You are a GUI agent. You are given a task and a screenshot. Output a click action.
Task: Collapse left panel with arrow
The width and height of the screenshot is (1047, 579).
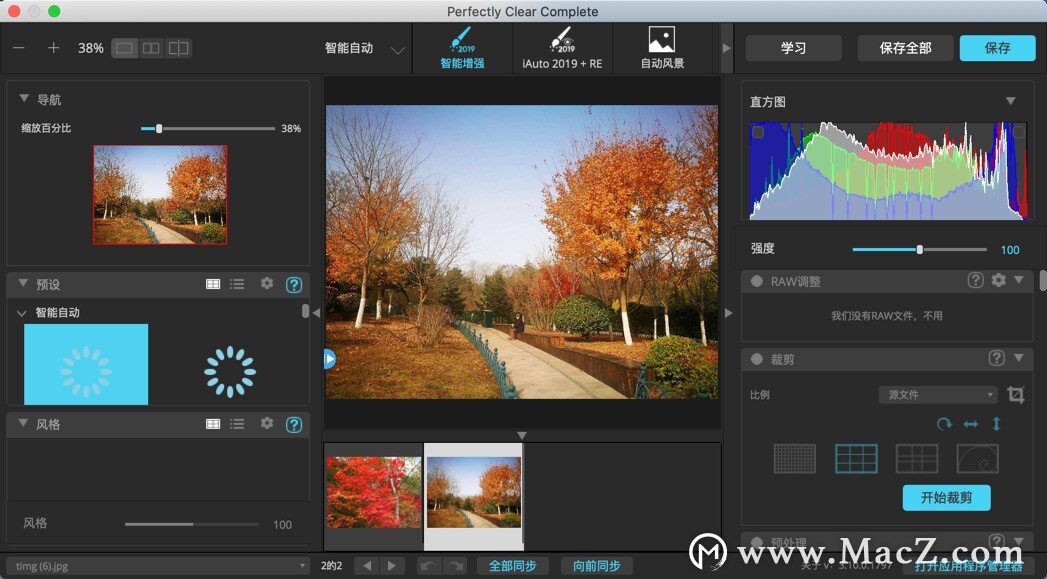coord(316,313)
